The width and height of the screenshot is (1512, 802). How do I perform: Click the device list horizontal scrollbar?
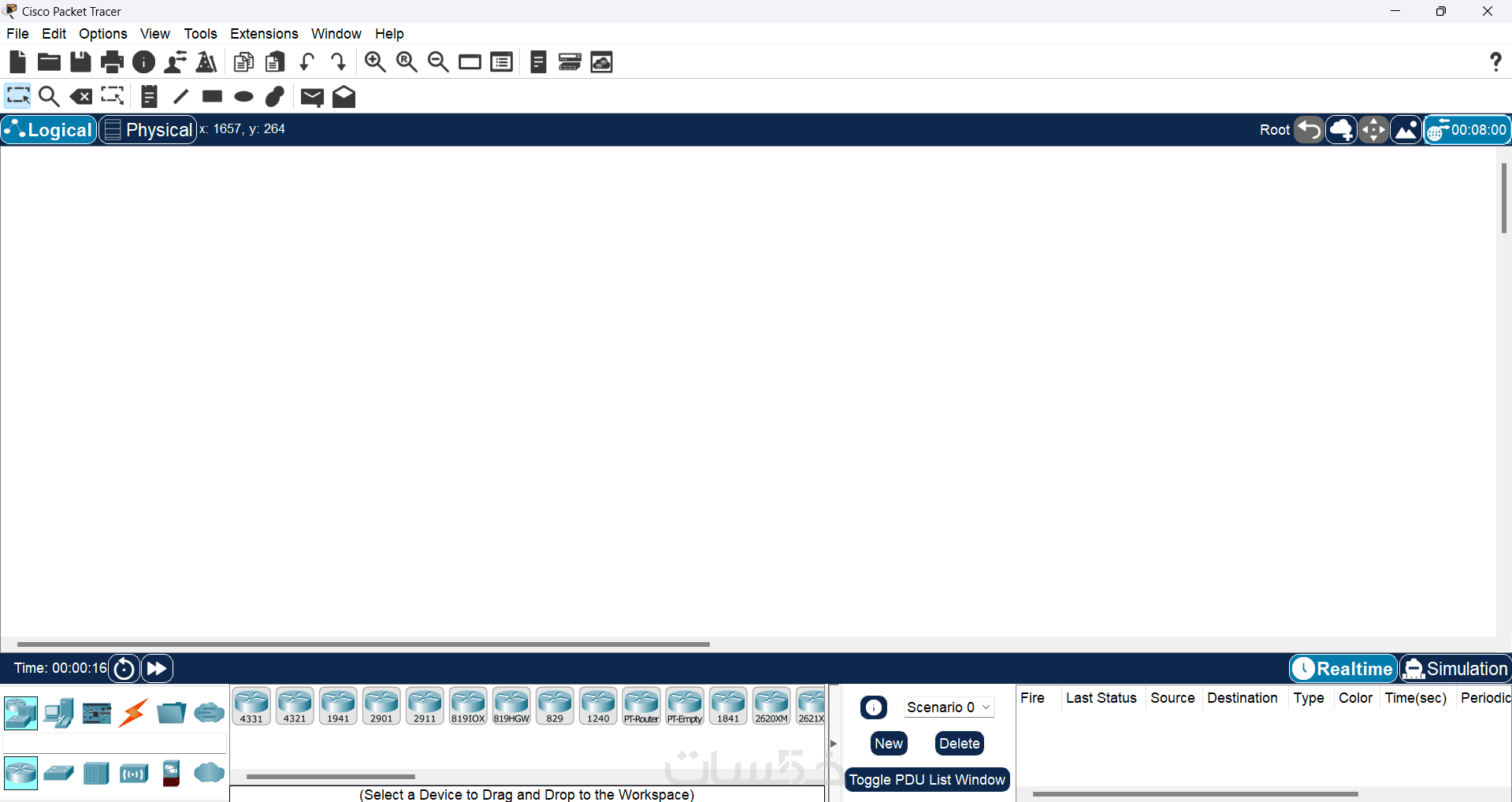tap(331, 777)
